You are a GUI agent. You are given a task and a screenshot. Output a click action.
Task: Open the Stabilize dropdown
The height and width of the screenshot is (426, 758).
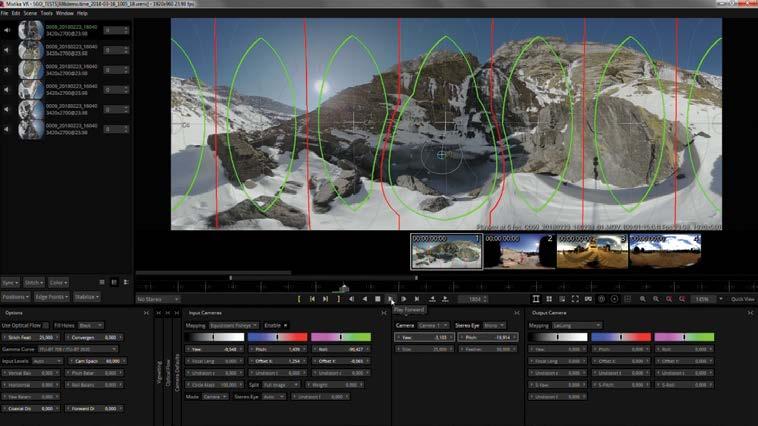point(87,297)
